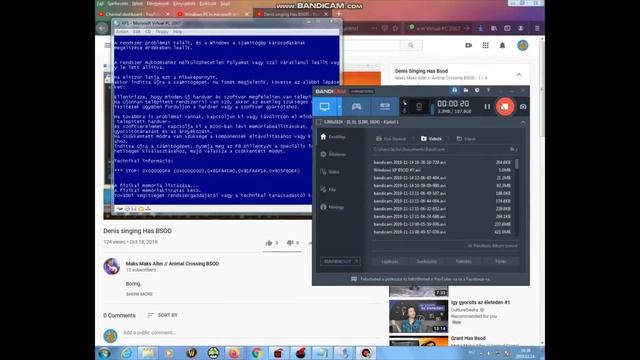Click the Upload (Feltöltés) button in Bandicam

tap(463, 261)
